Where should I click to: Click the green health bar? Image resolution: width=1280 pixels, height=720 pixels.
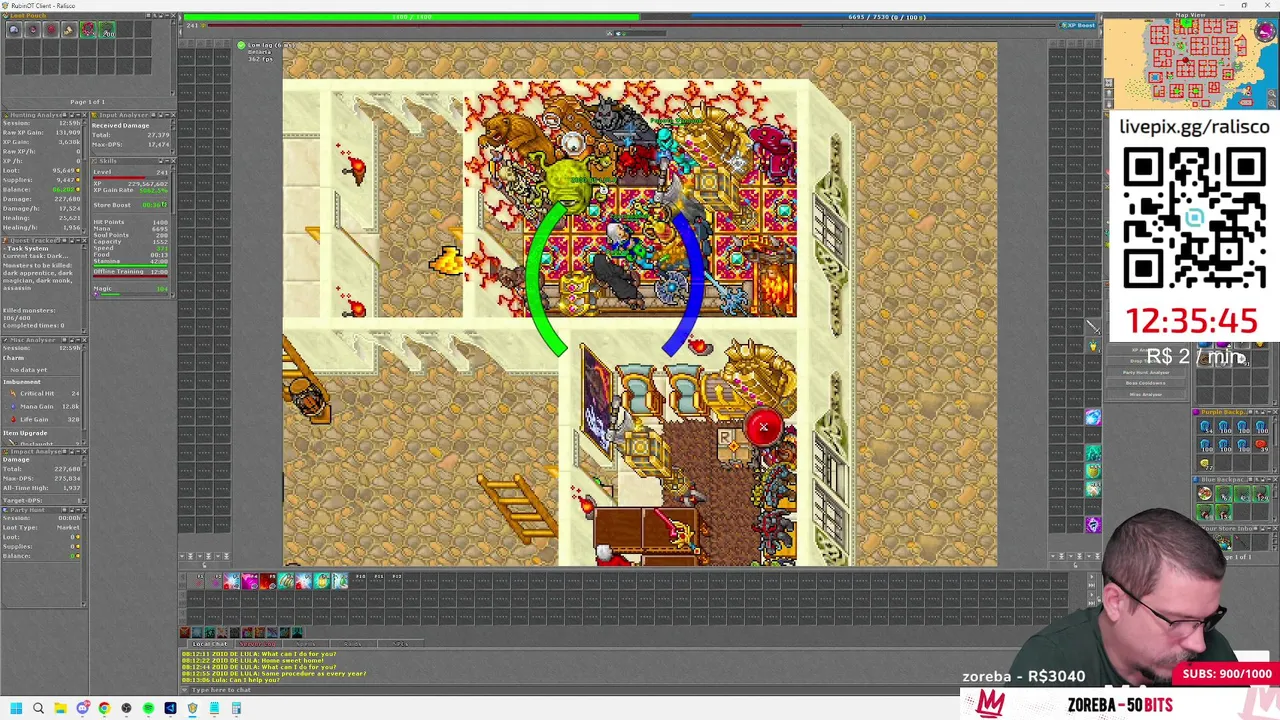(410, 17)
